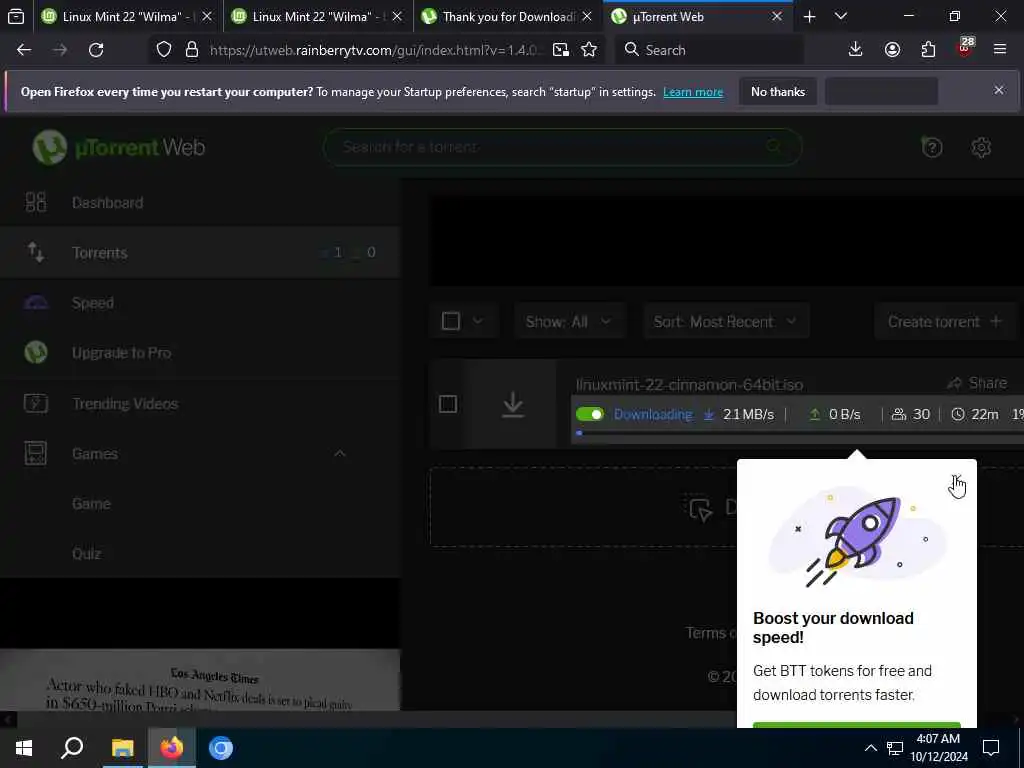
Task: Click the extension icon with badge 28
Action: (965, 48)
